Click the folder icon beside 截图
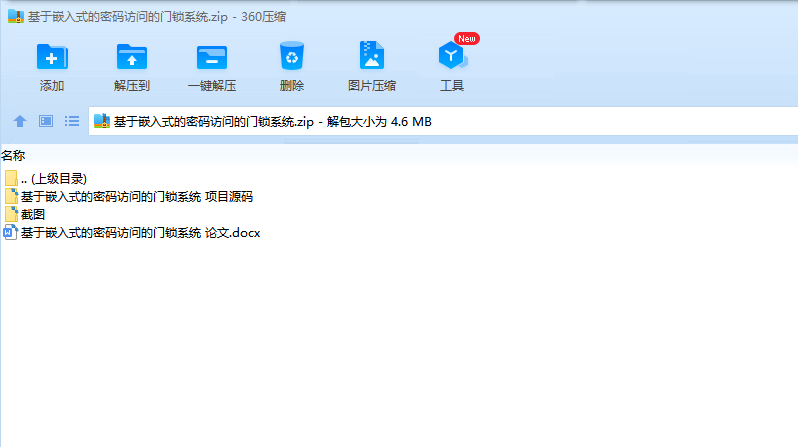This screenshot has height=447, width=798. click(11, 214)
